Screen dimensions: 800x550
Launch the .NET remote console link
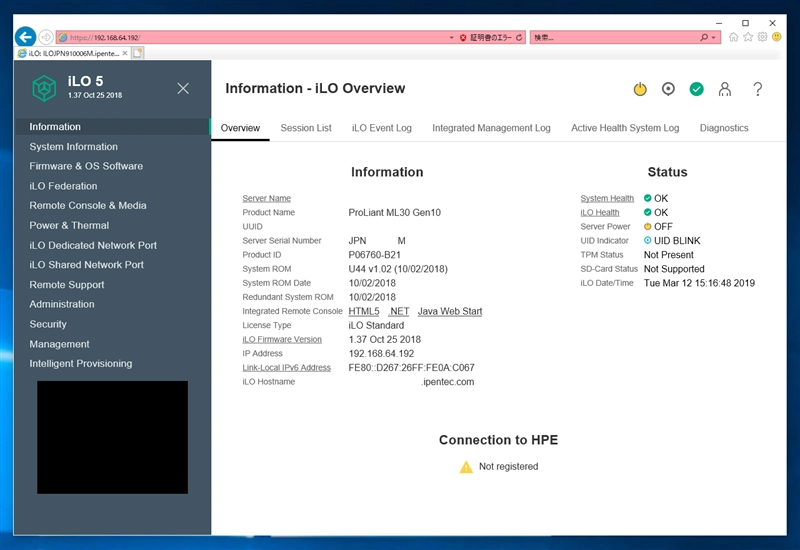click(x=399, y=311)
